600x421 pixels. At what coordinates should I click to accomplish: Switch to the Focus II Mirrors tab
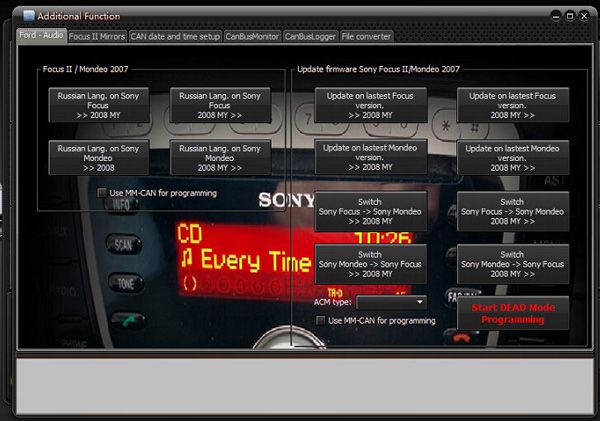[97, 36]
